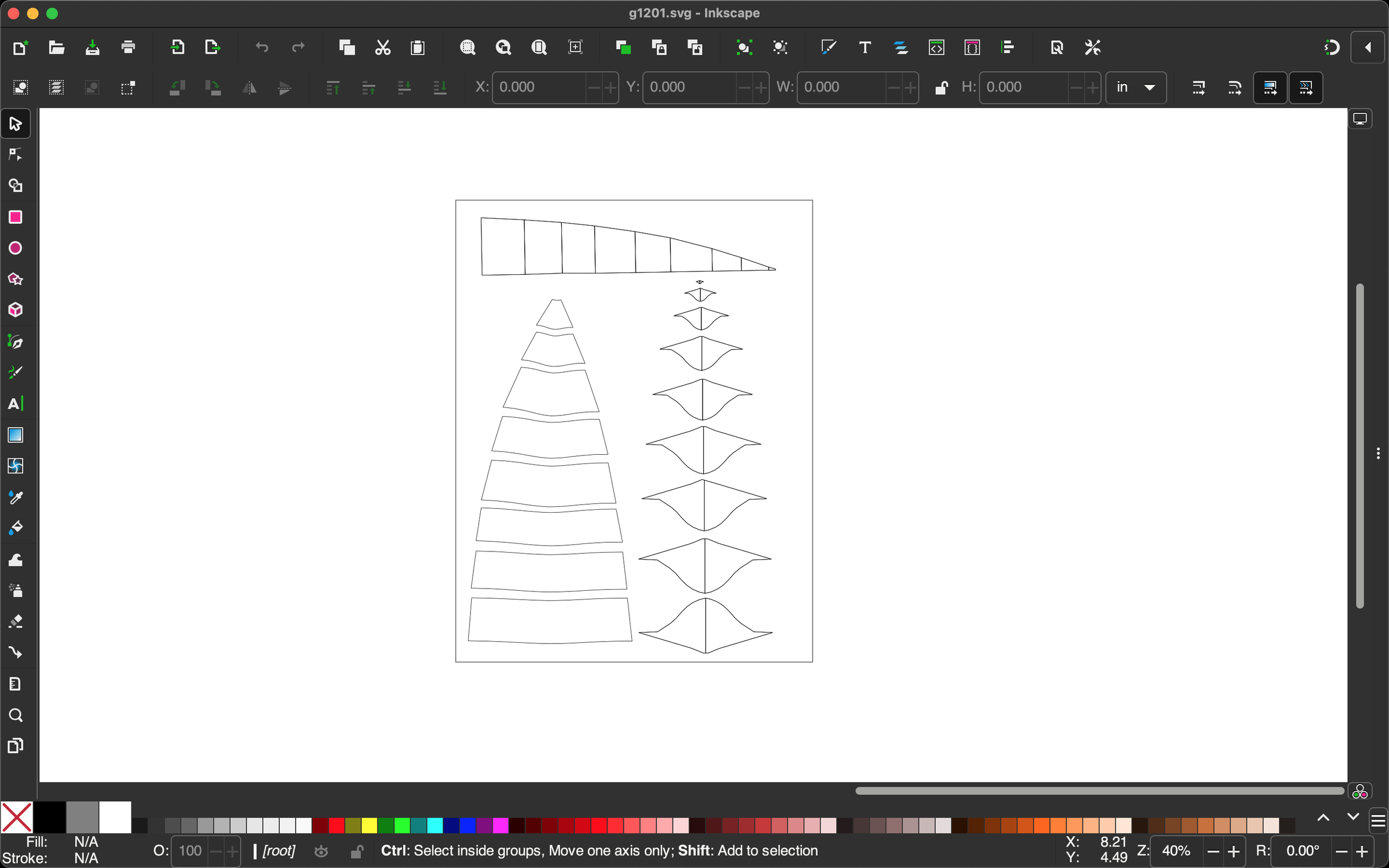Pick the Star tool
The width and height of the screenshot is (1389, 868).
coord(16,279)
